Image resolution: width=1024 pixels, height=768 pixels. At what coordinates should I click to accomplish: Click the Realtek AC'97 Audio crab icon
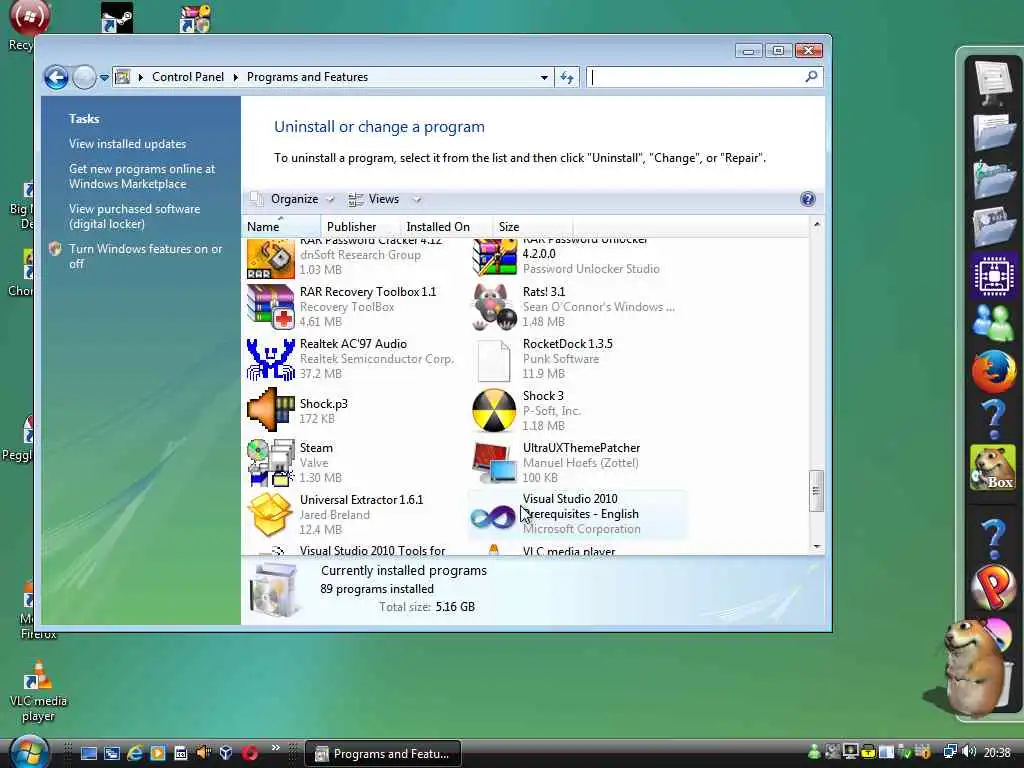click(x=270, y=359)
